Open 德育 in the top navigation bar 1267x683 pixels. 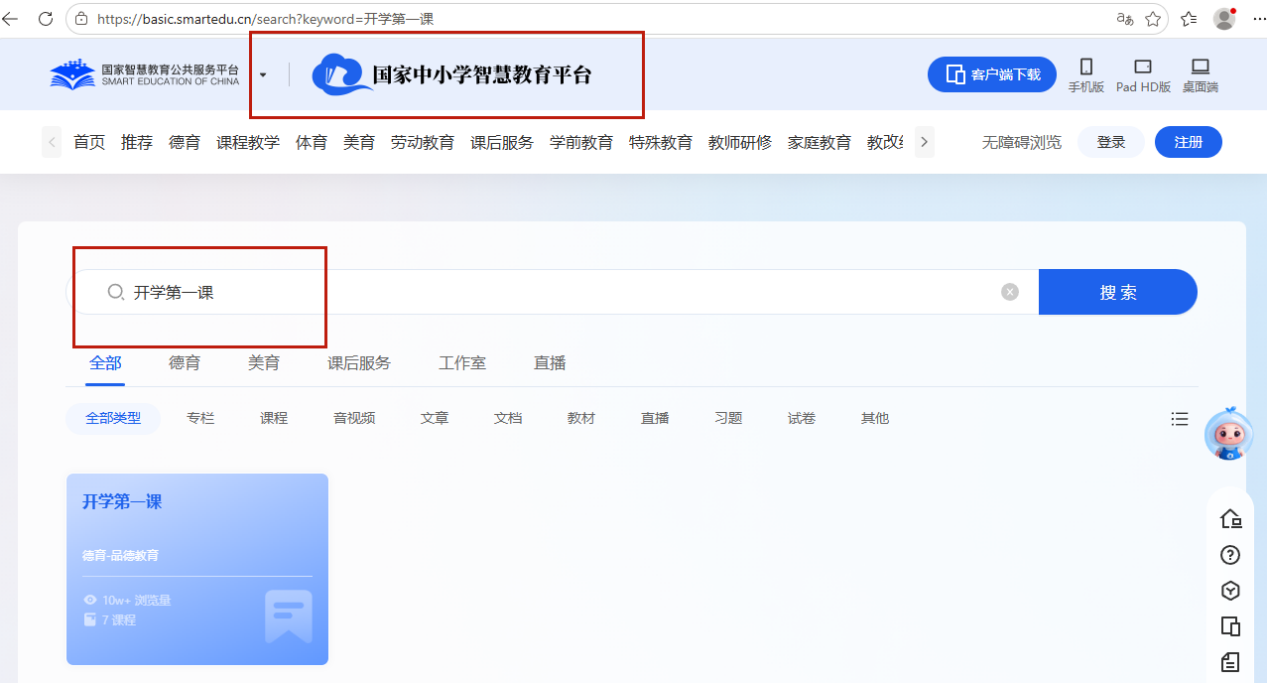[x=185, y=142]
